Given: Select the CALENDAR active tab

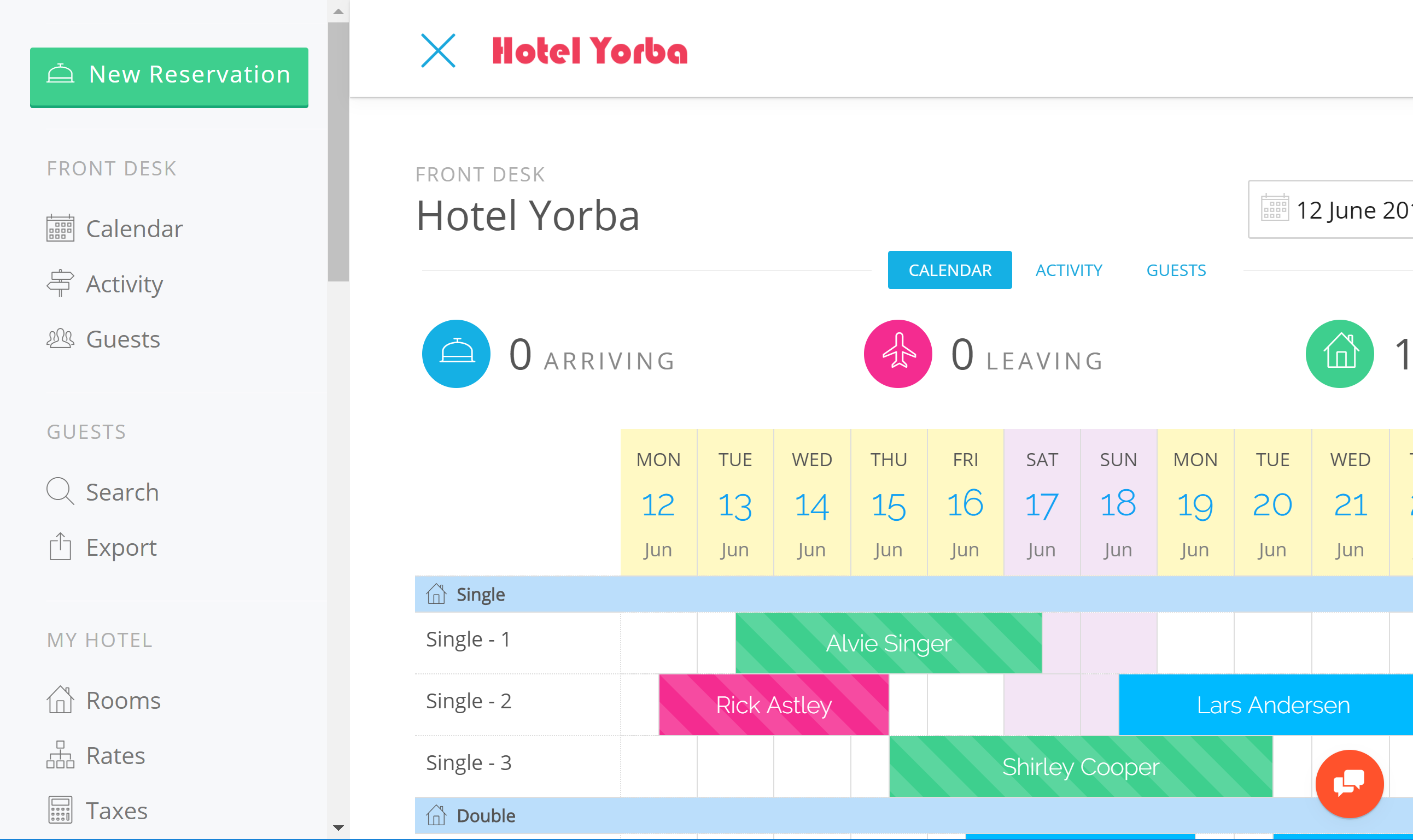Looking at the screenshot, I should coord(949,270).
